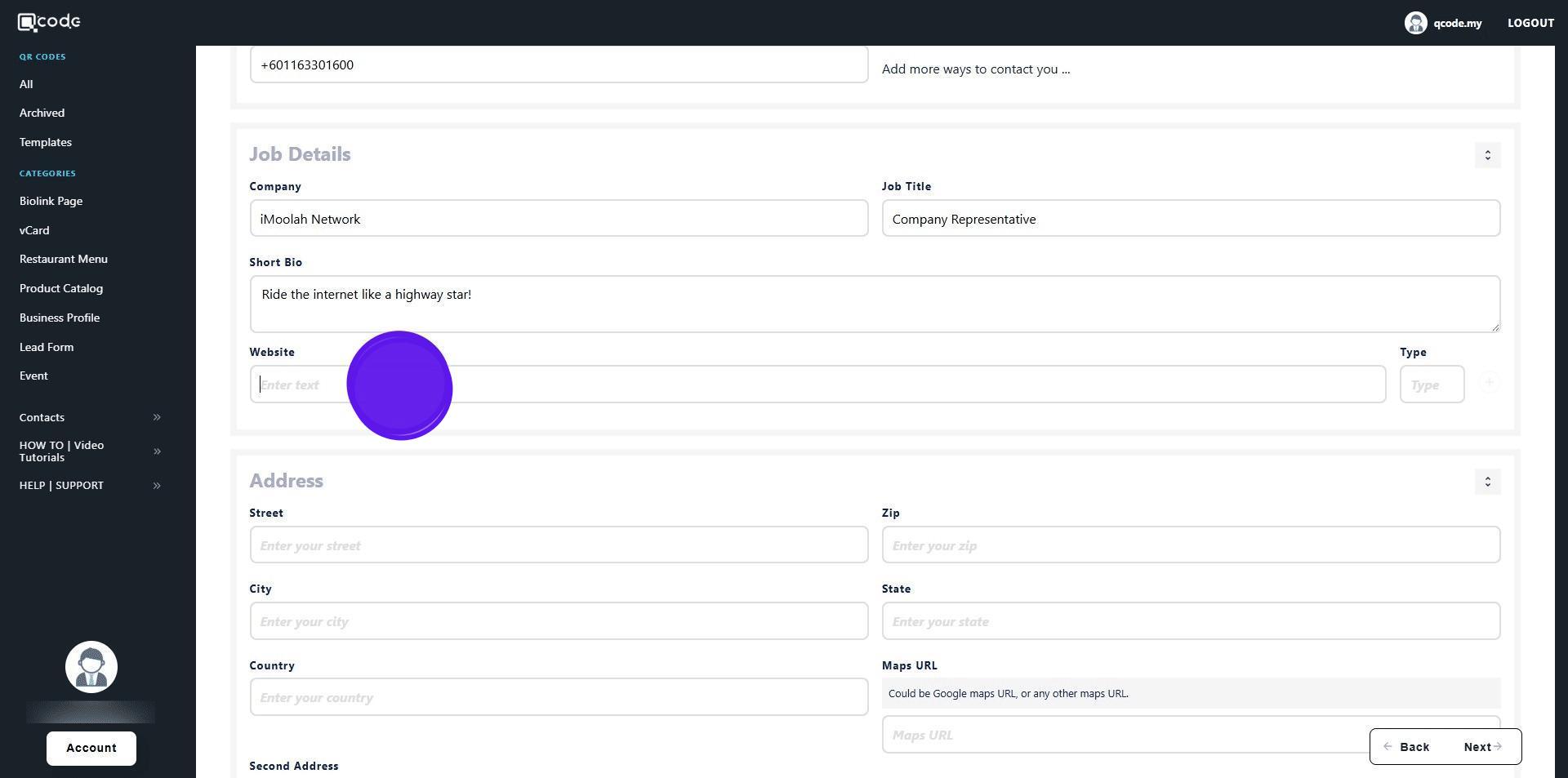1568x778 pixels.
Task: Click the LOGOUT link
Action: click(1530, 23)
